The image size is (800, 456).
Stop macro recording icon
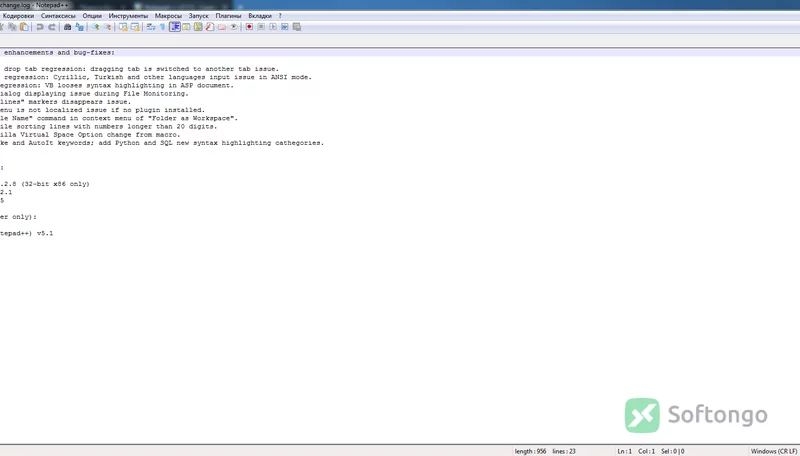261,27
